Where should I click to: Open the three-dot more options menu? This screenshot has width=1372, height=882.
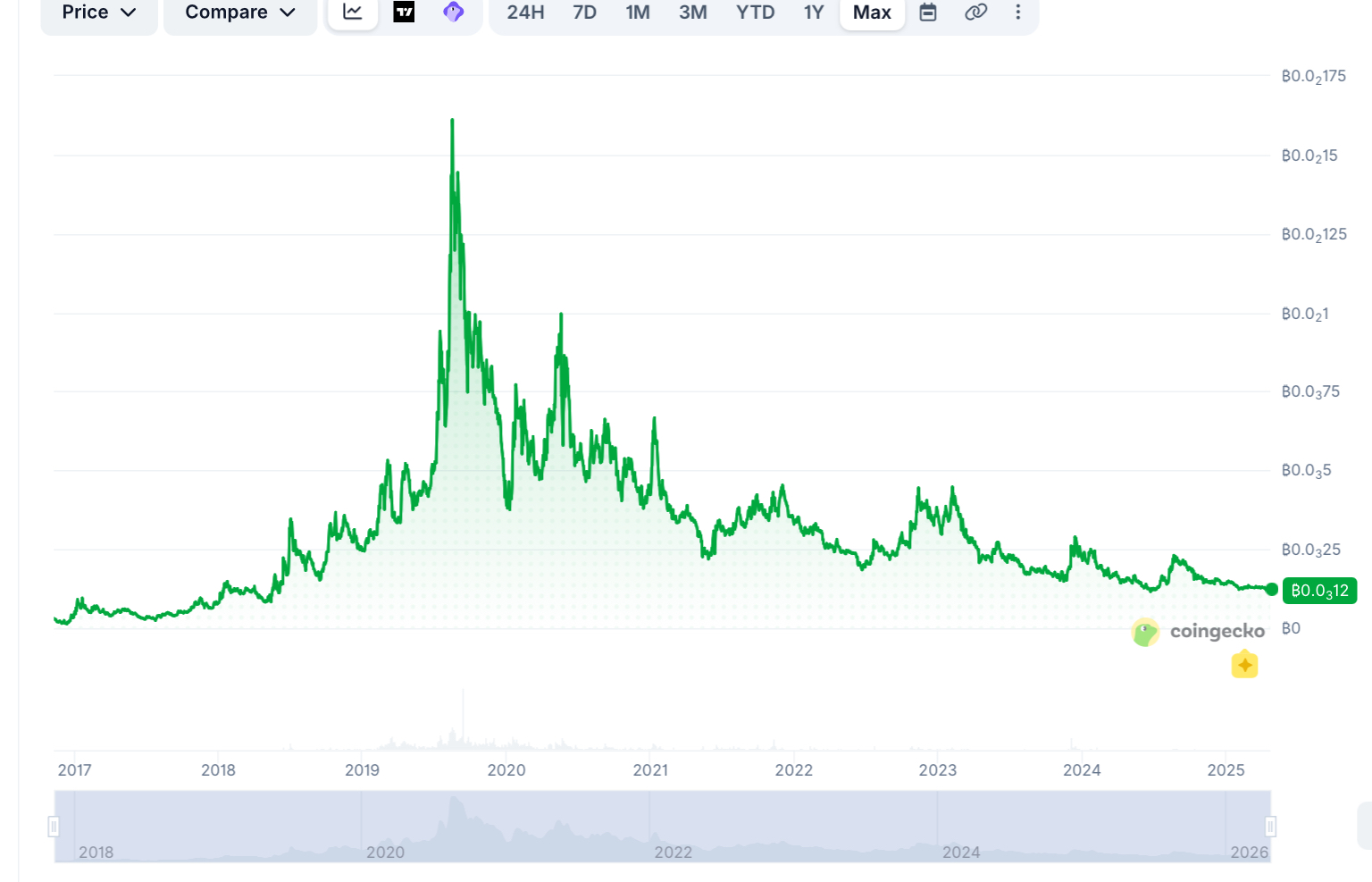tap(1018, 13)
